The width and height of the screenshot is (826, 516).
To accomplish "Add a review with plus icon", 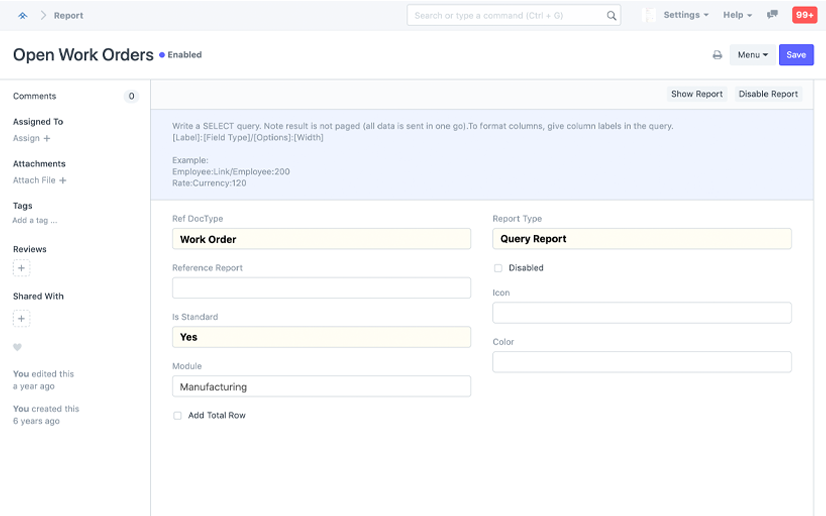I will (x=21, y=268).
